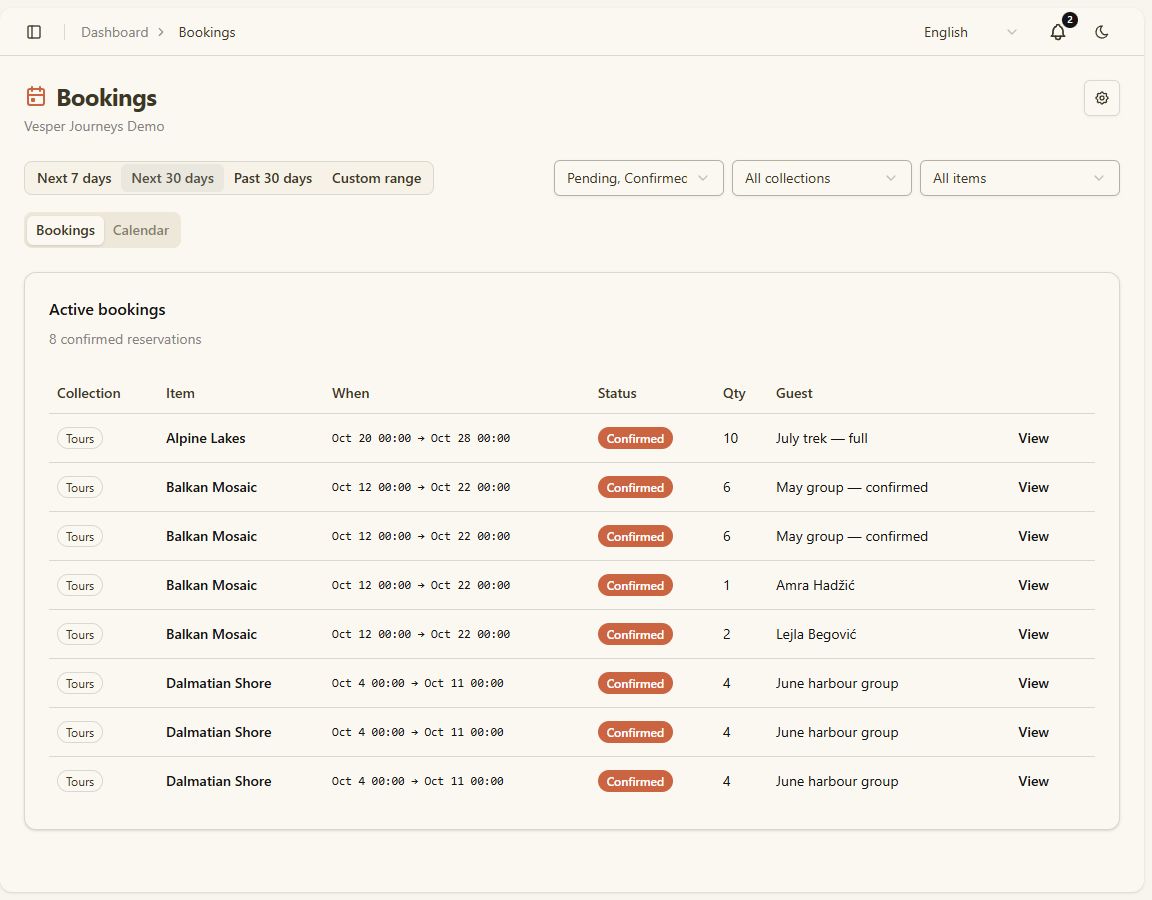Click the Guest column header
This screenshot has width=1152, height=900.
point(794,393)
